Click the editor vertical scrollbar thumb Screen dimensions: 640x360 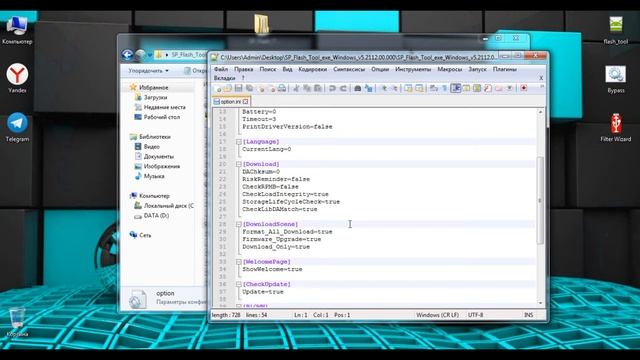540,200
